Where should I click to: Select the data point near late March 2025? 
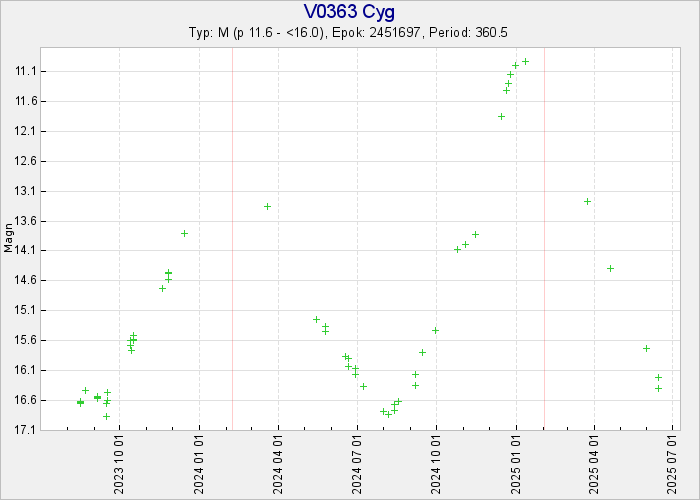tap(588, 202)
